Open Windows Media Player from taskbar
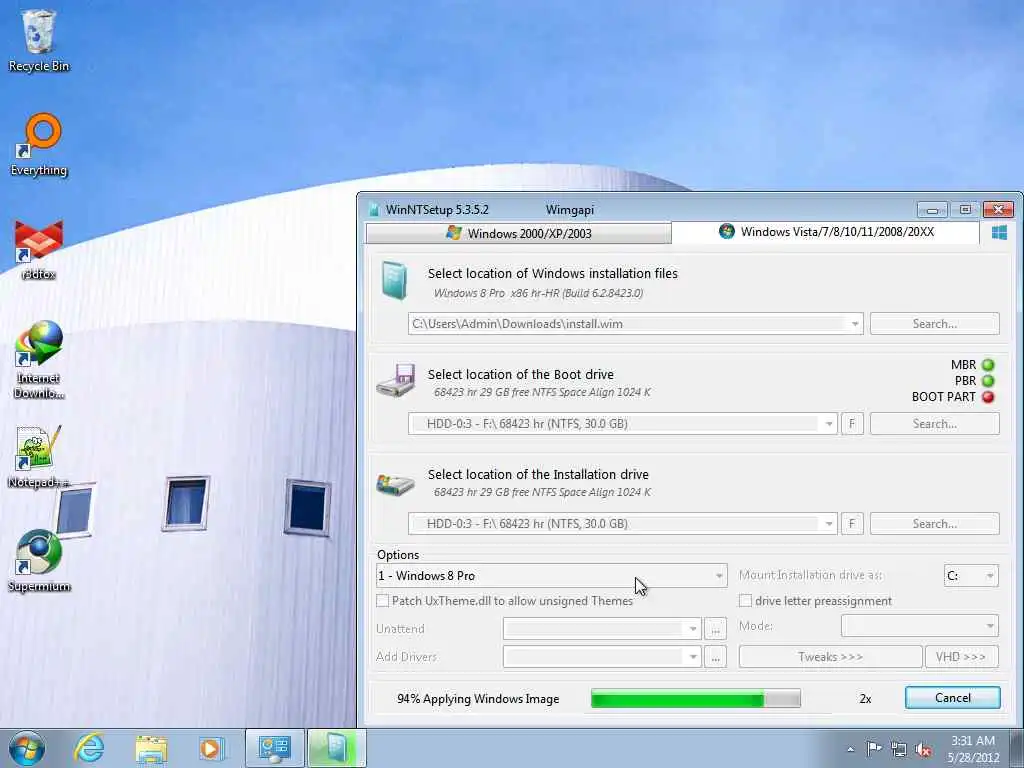The image size is (1024, 768). pos(211,748)
